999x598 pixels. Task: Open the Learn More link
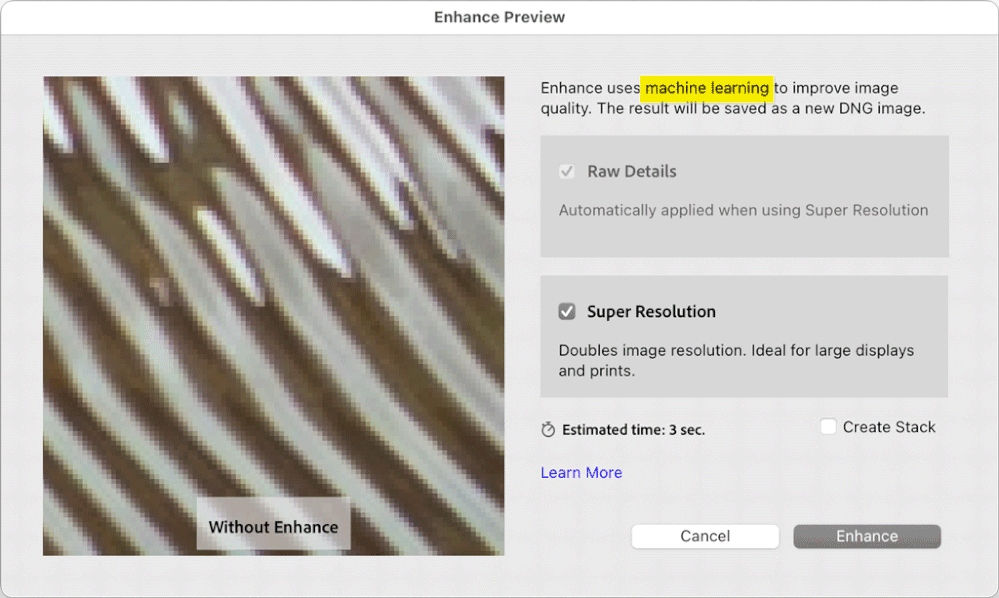click(581, 472)
